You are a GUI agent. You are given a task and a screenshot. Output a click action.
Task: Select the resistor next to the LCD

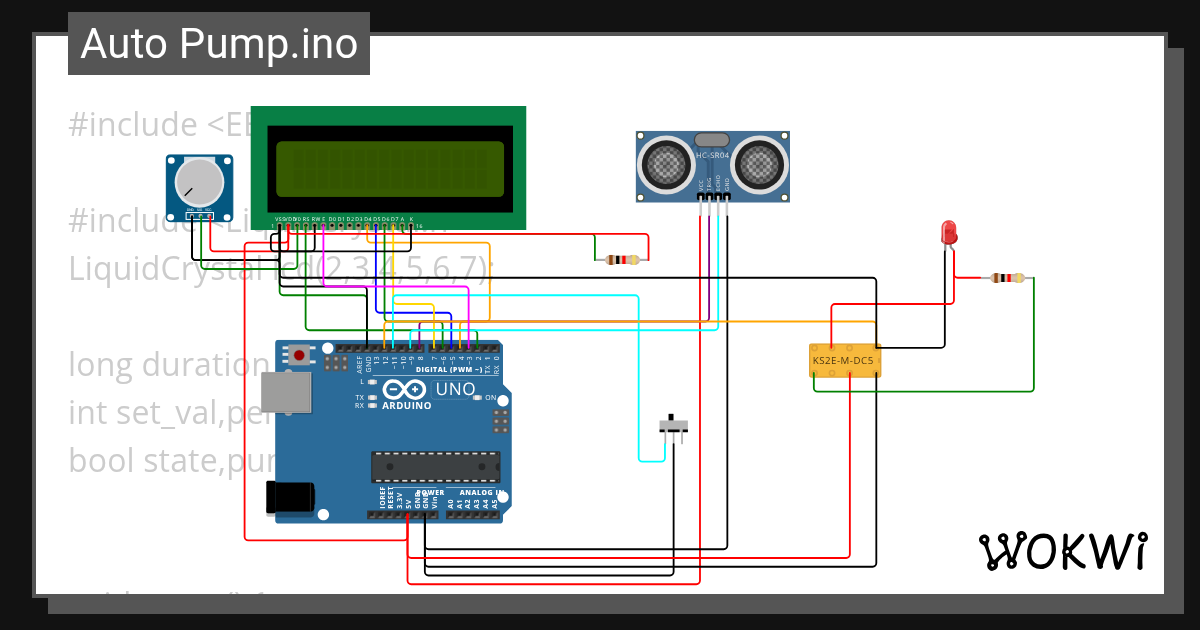[622, 261]
